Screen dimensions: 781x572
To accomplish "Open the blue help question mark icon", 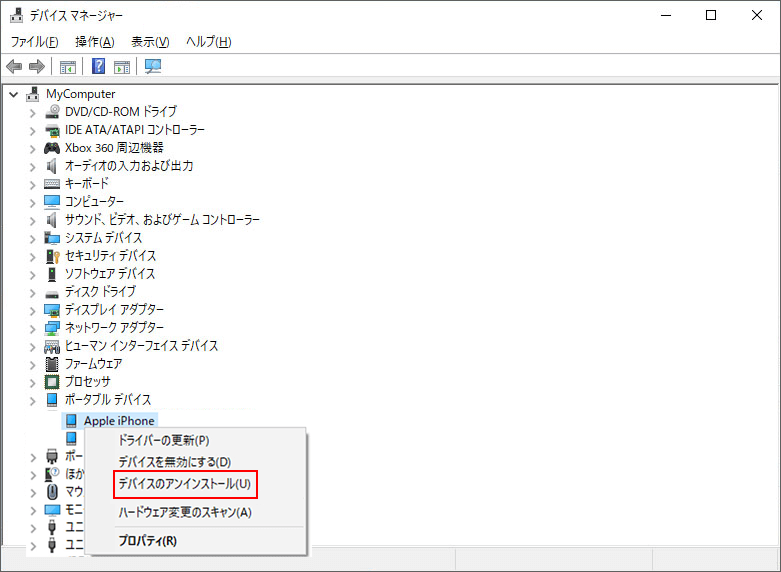I will (99, 66).
